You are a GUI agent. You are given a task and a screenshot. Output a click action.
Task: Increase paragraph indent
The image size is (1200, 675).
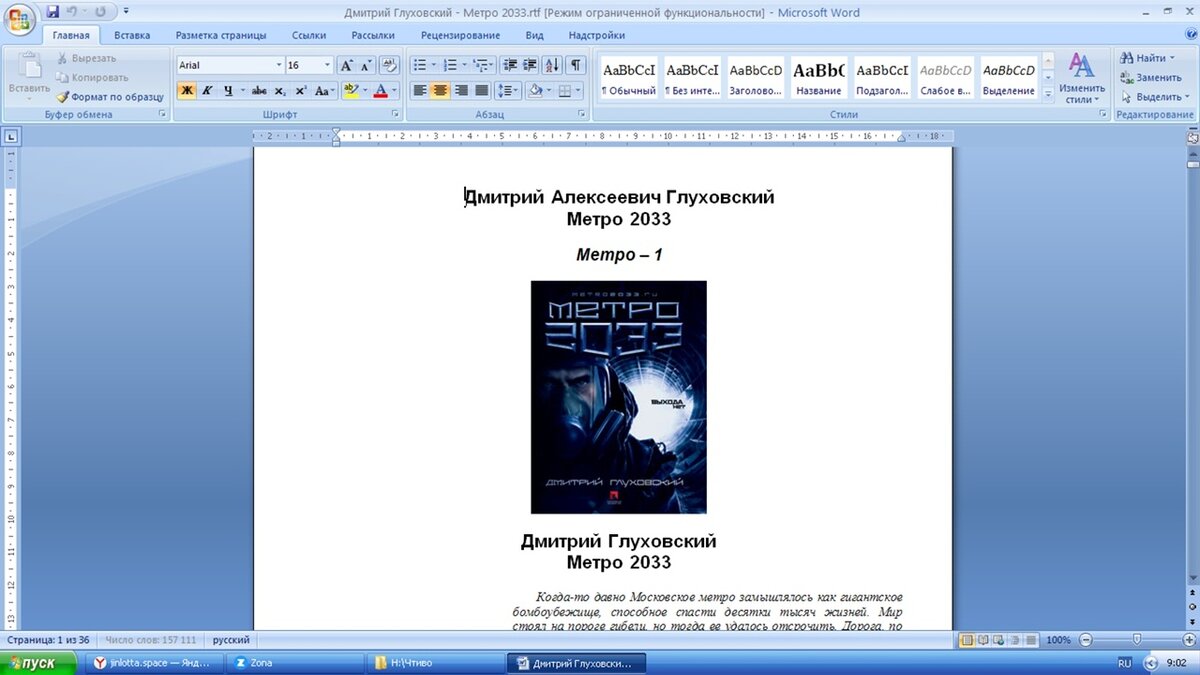[x=530, y=65]
